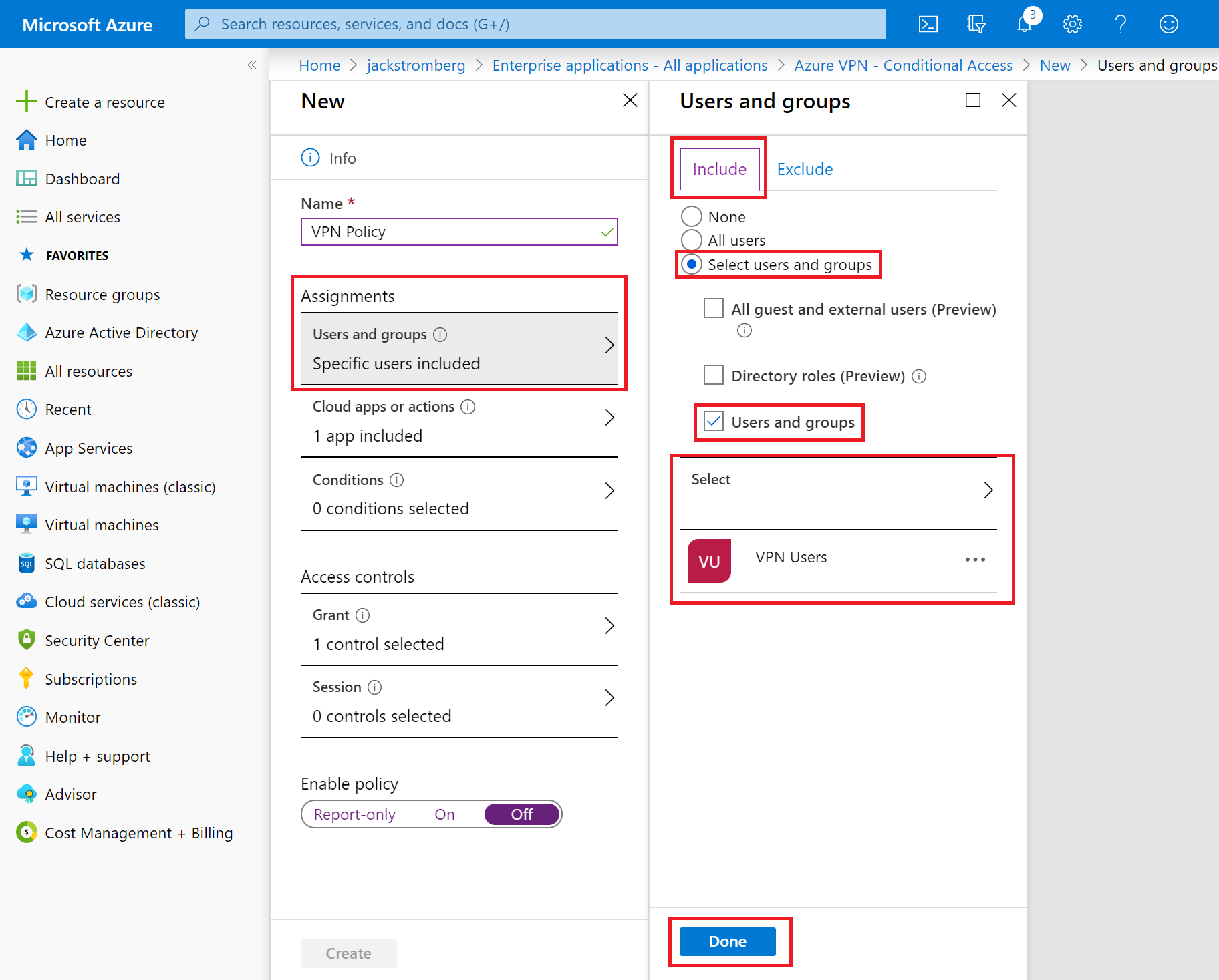
Task: Click the Virtual machines (classic) icon
Action: point(26,486)
